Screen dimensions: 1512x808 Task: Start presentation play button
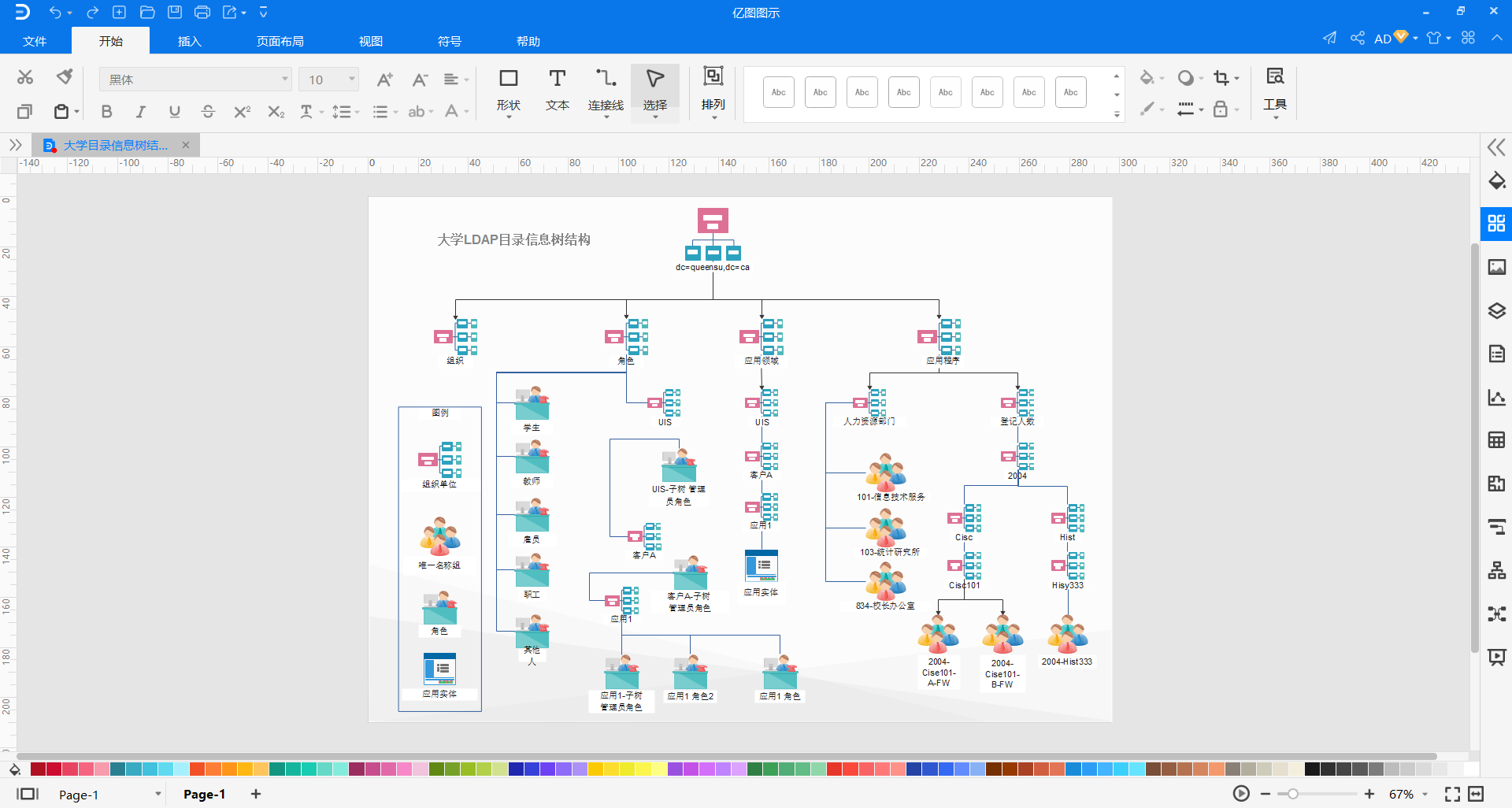(1242, 794)
